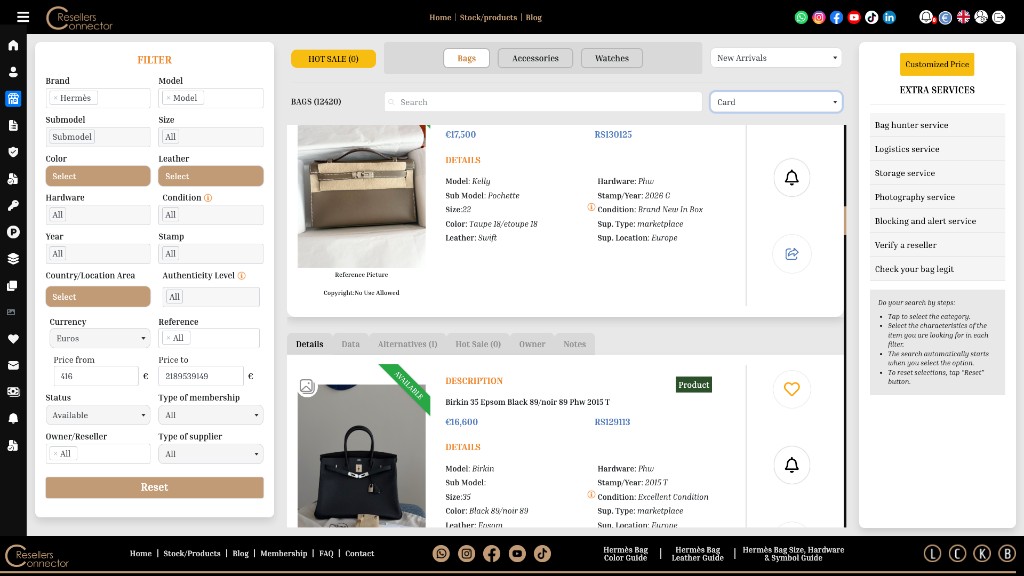Open the Type of supplier dropdown

pos(210,454)
